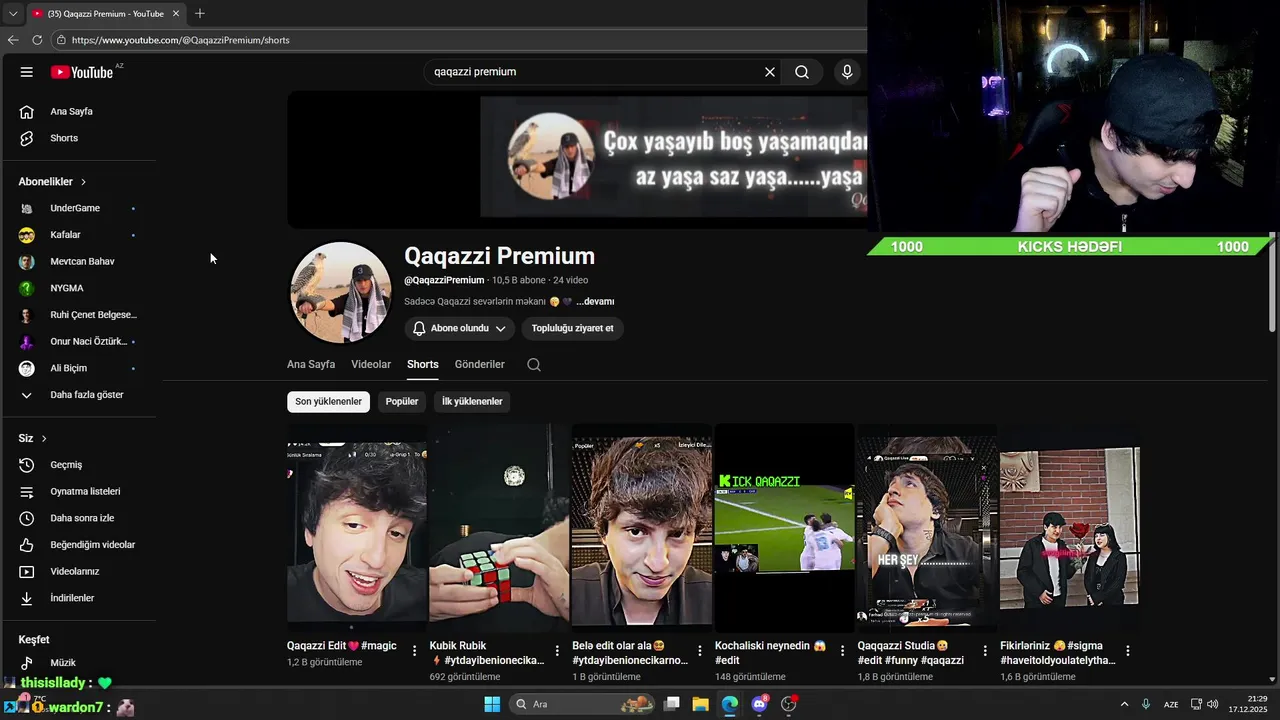Open the Kubik Rubik short thumbnail
The width and height of the screenshot is (1280, 720).
click(499, 528)
